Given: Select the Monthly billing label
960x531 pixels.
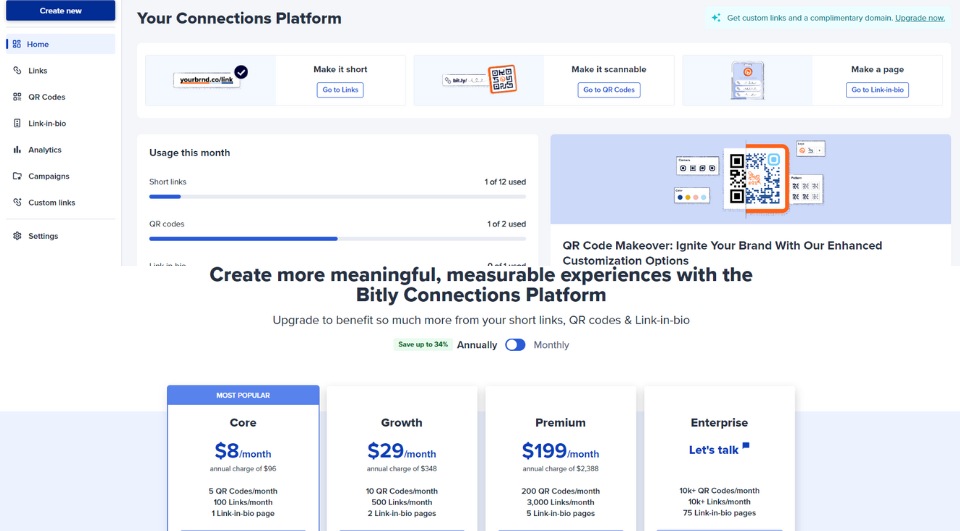Looking at the screenshot, I should tap(551, 345).
